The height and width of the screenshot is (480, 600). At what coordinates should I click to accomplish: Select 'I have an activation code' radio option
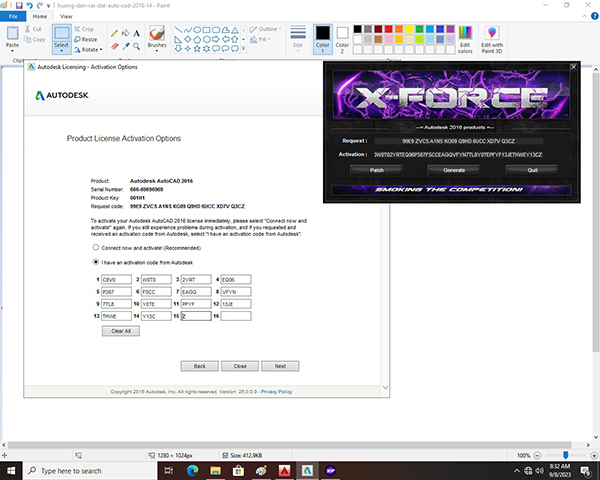pos(96,262)
